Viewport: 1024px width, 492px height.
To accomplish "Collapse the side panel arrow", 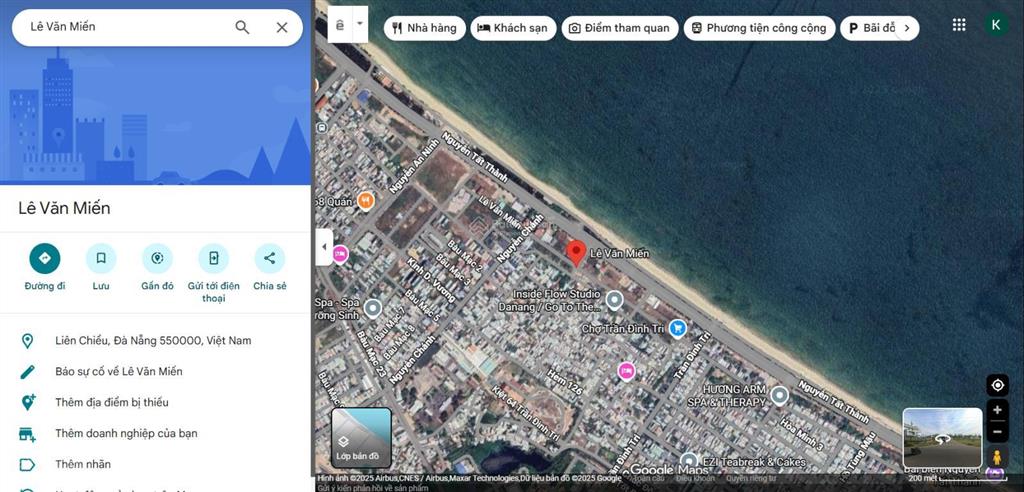I will point(324,247).
